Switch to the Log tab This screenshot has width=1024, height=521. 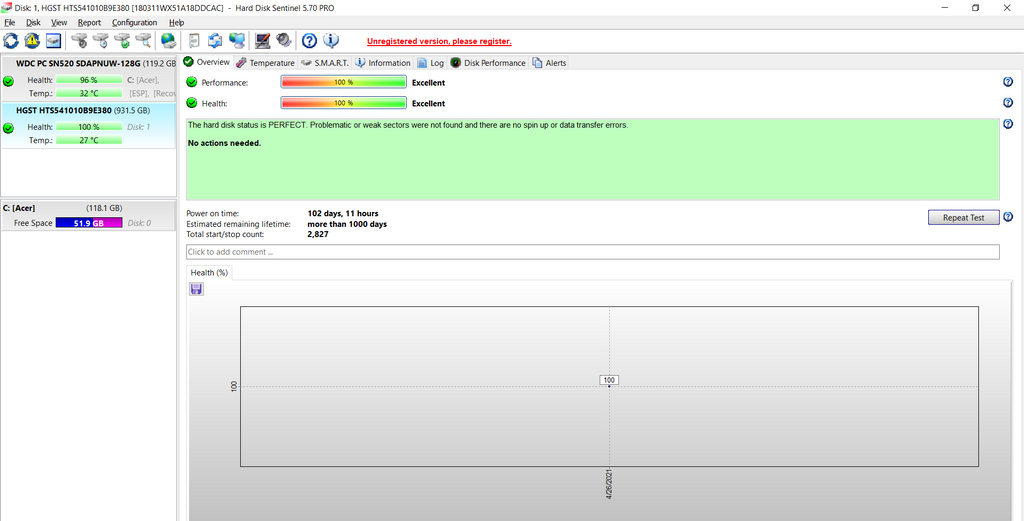pos(430,63)
